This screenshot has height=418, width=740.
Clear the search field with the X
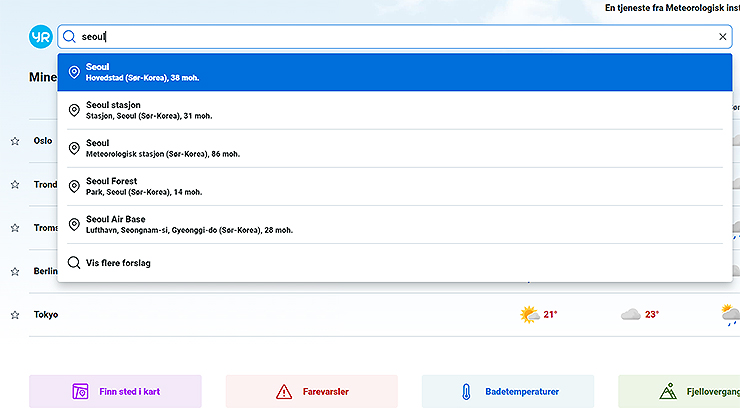722,36
